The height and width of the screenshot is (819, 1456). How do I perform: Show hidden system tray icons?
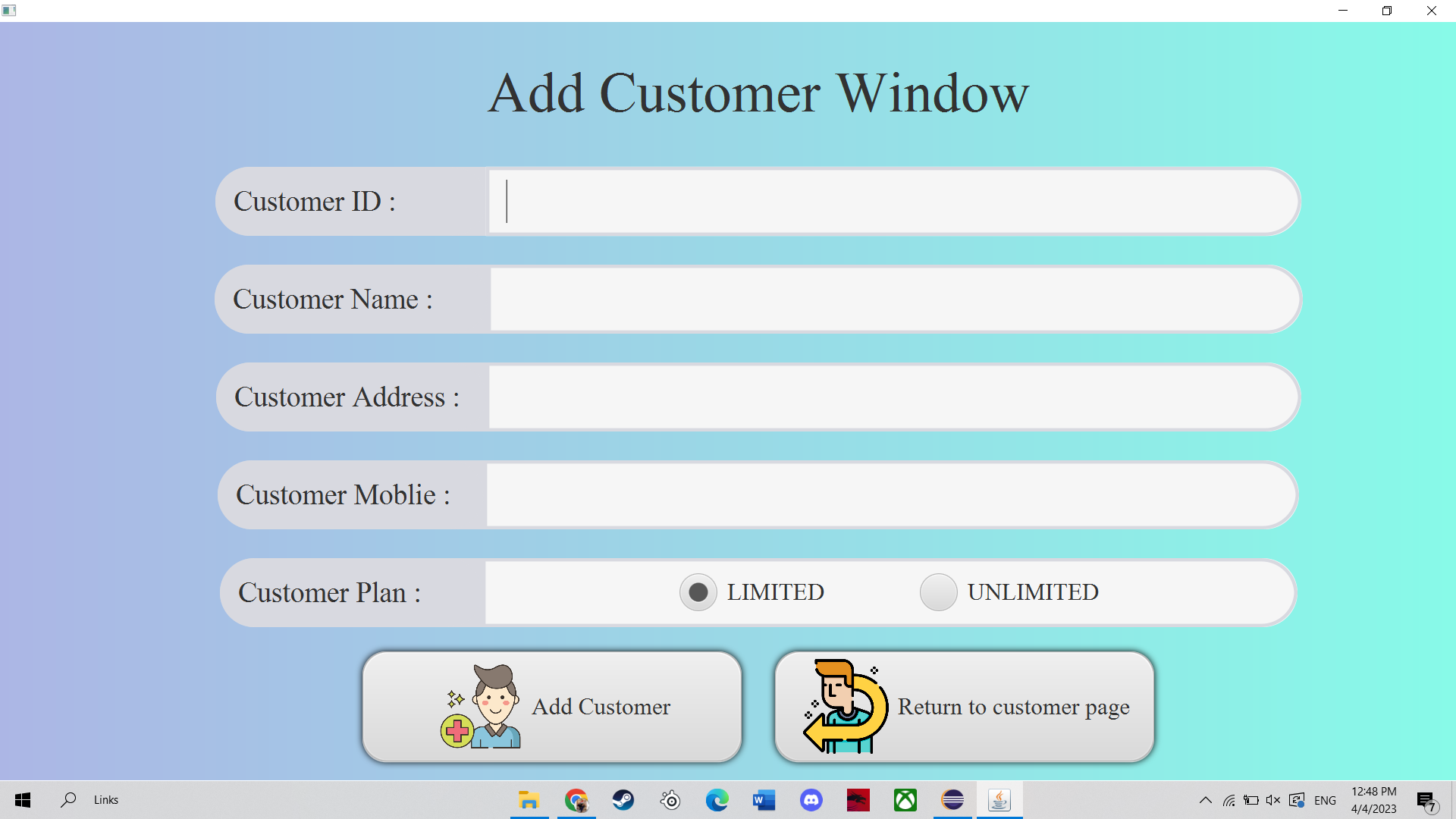pyautogui.click(x=1205, y=800)
